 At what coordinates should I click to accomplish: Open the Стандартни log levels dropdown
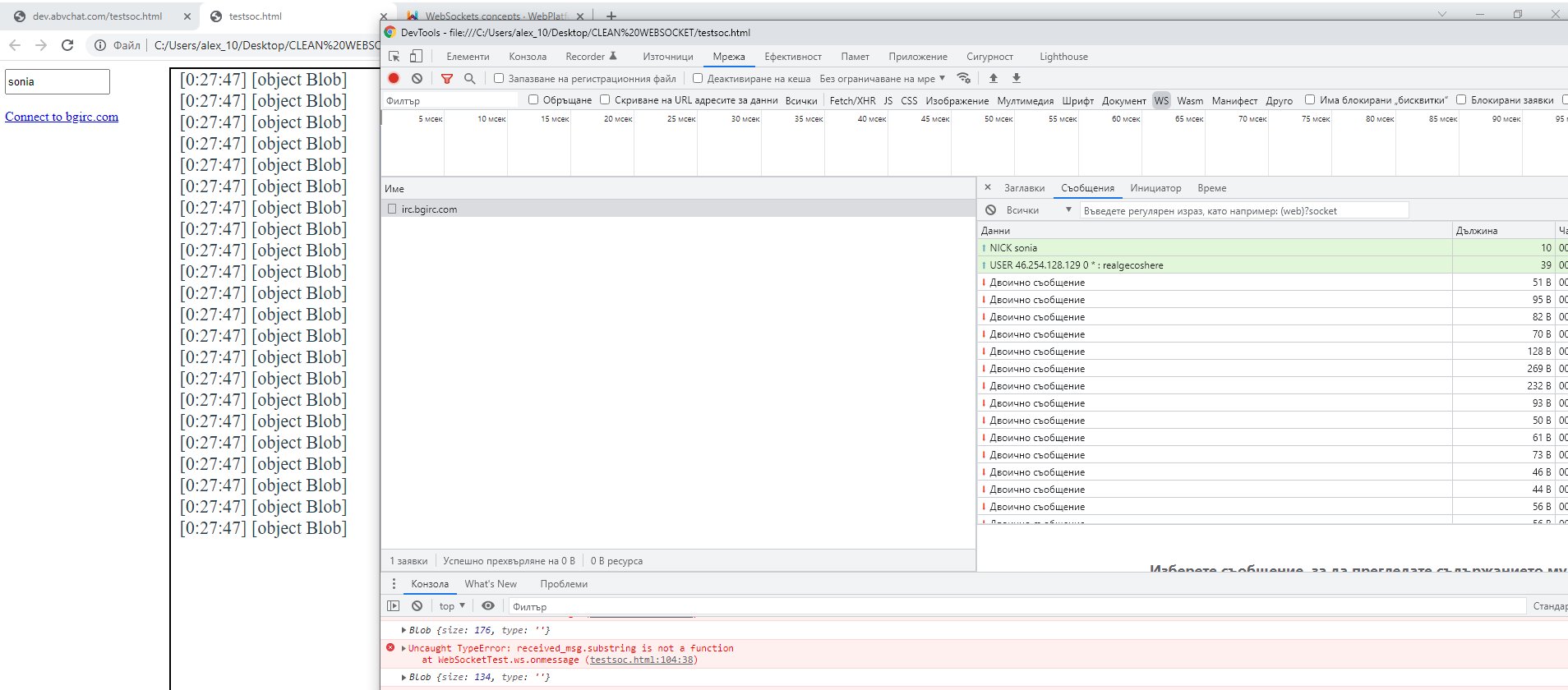pyautogui.click(x=1550, y=606)
